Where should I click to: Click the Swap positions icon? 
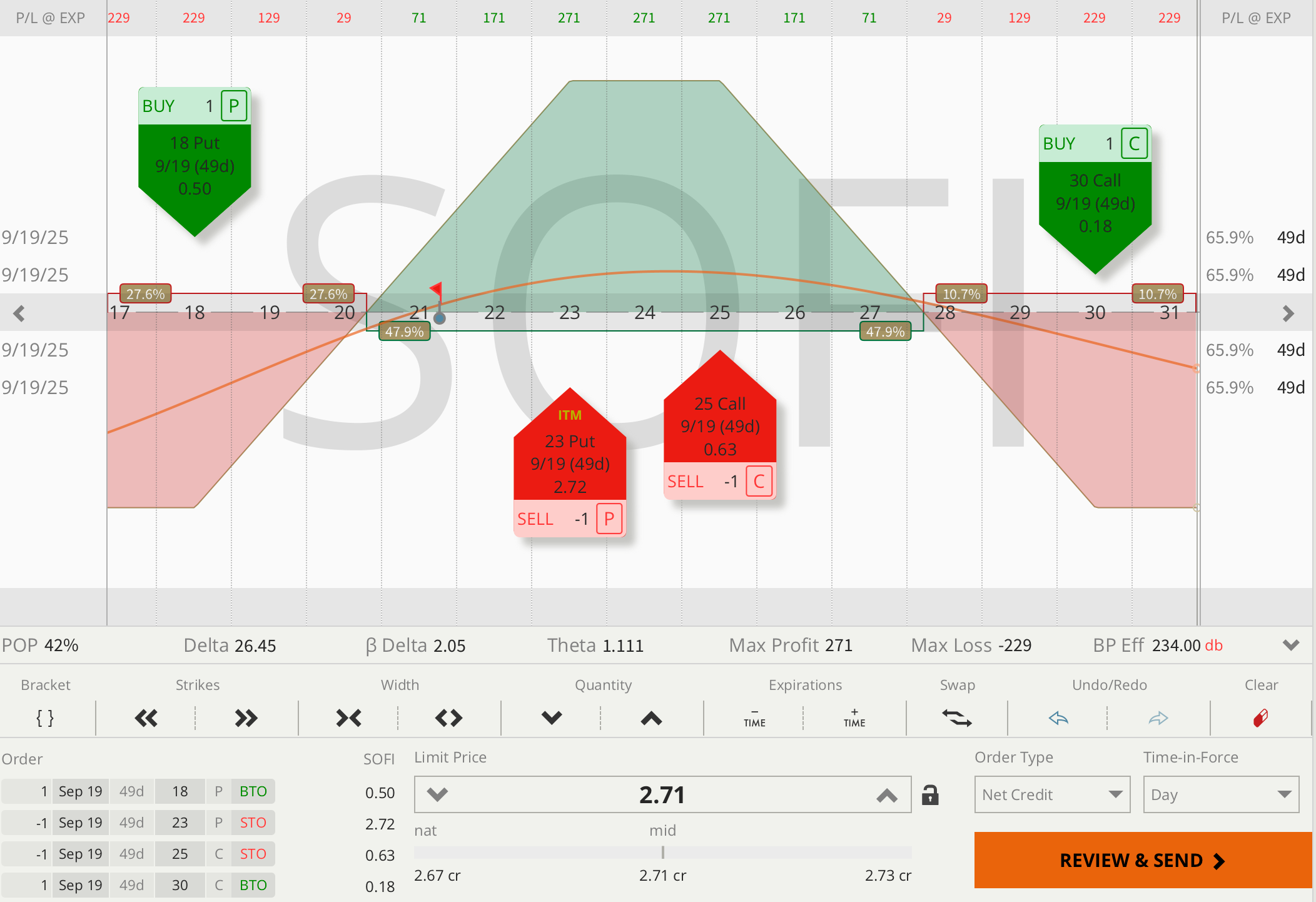click(x=957, y=717)
